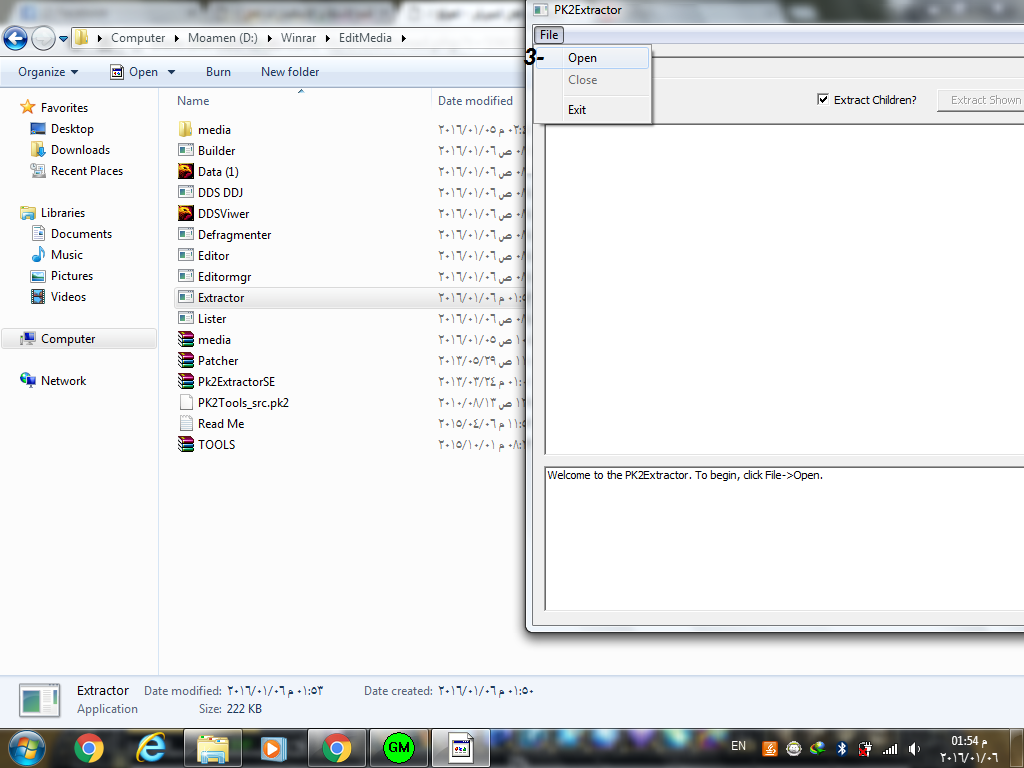The image size is (1024, 768).
Task: Click the Bluetooth tray icon
Action: click(x=842, y=749)
